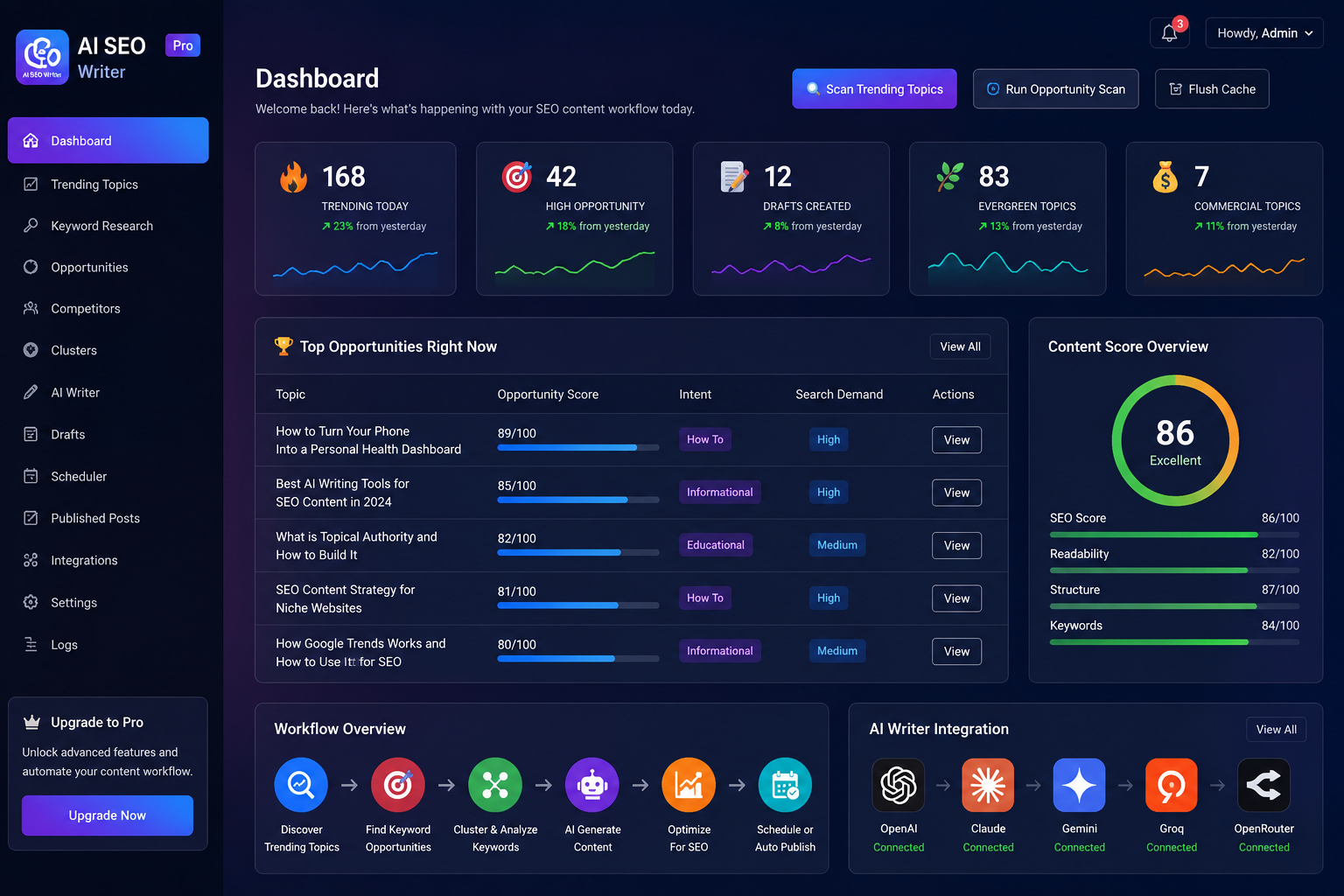The width and height of the screenshot is (1344, 896).
Task: Click the Find Keyword Opportunities target icon
Action: pos(398,785)
